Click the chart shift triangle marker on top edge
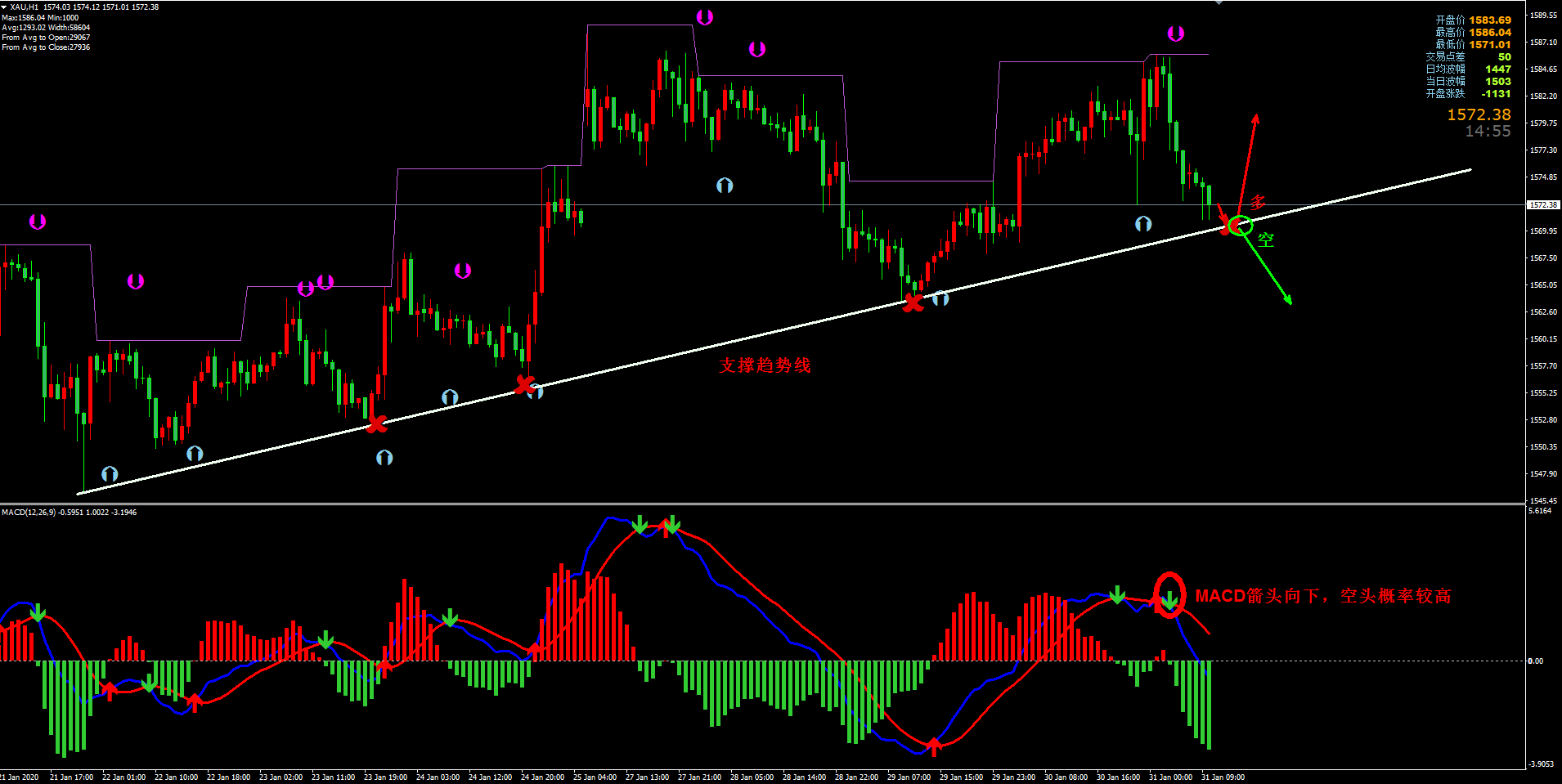 (x=1219, y=2)
